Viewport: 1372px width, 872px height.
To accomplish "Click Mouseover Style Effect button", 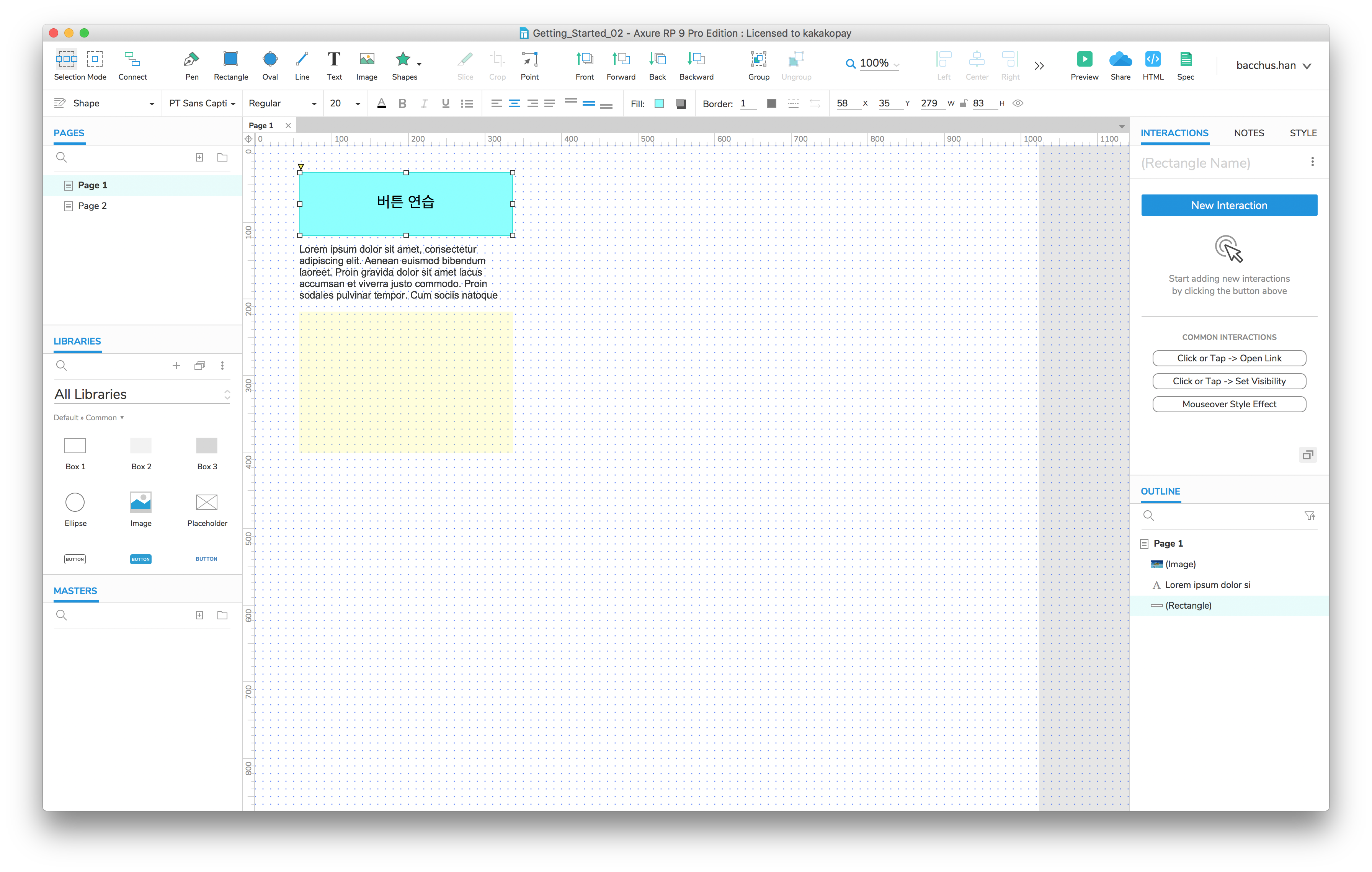I will pyautogui.click(x=1229, y=404).
